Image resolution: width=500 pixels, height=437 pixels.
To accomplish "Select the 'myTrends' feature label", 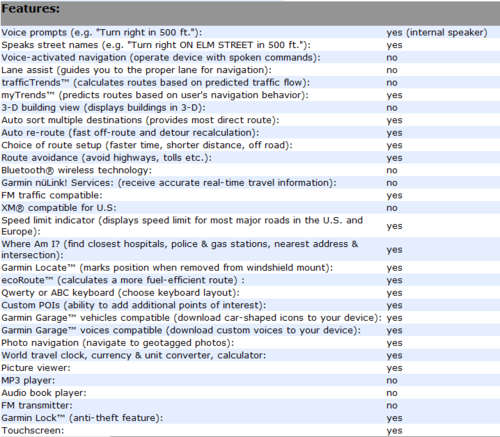I will [x=155, y=95].
